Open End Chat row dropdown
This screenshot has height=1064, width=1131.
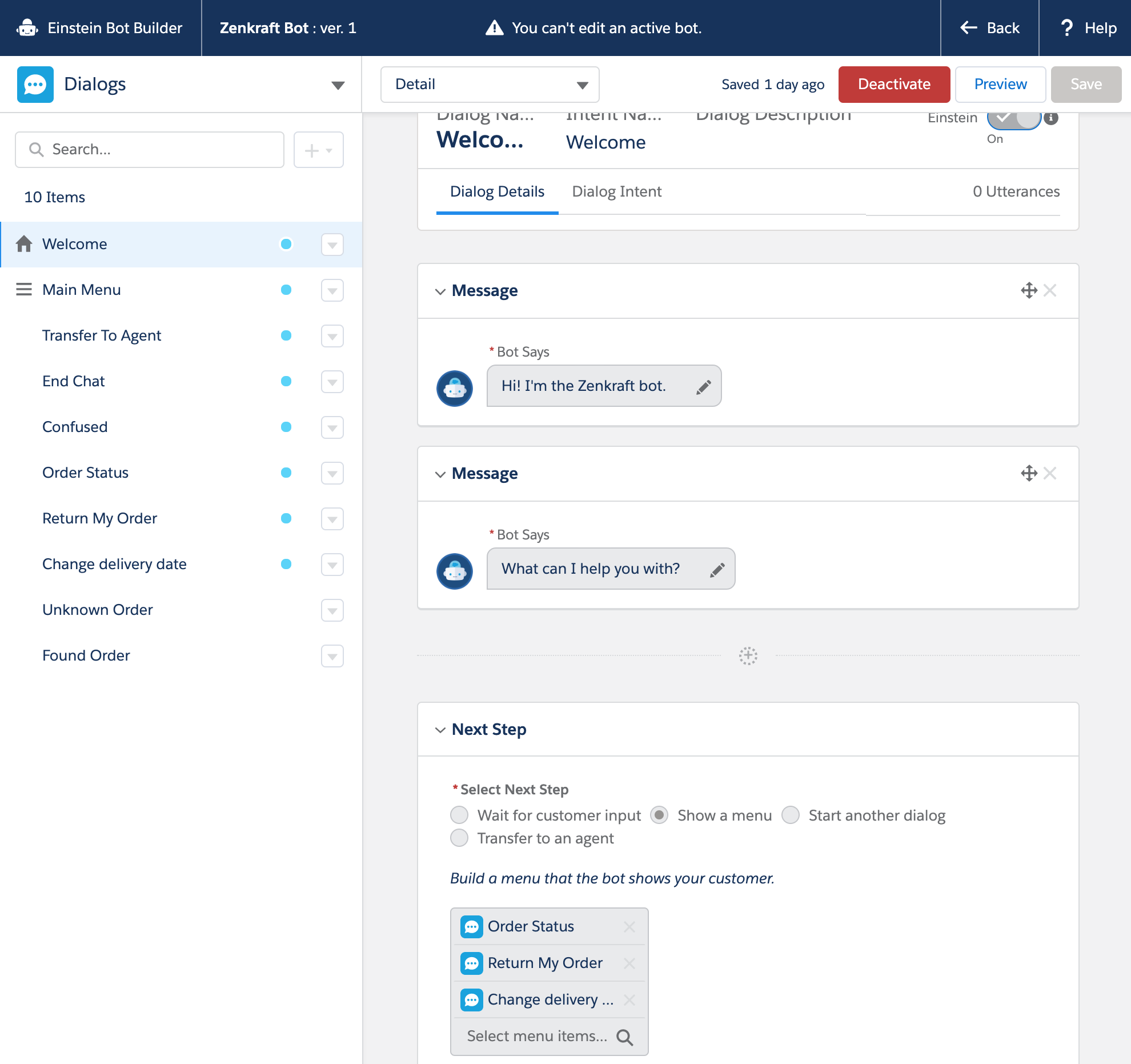click(x=332, y=382)
